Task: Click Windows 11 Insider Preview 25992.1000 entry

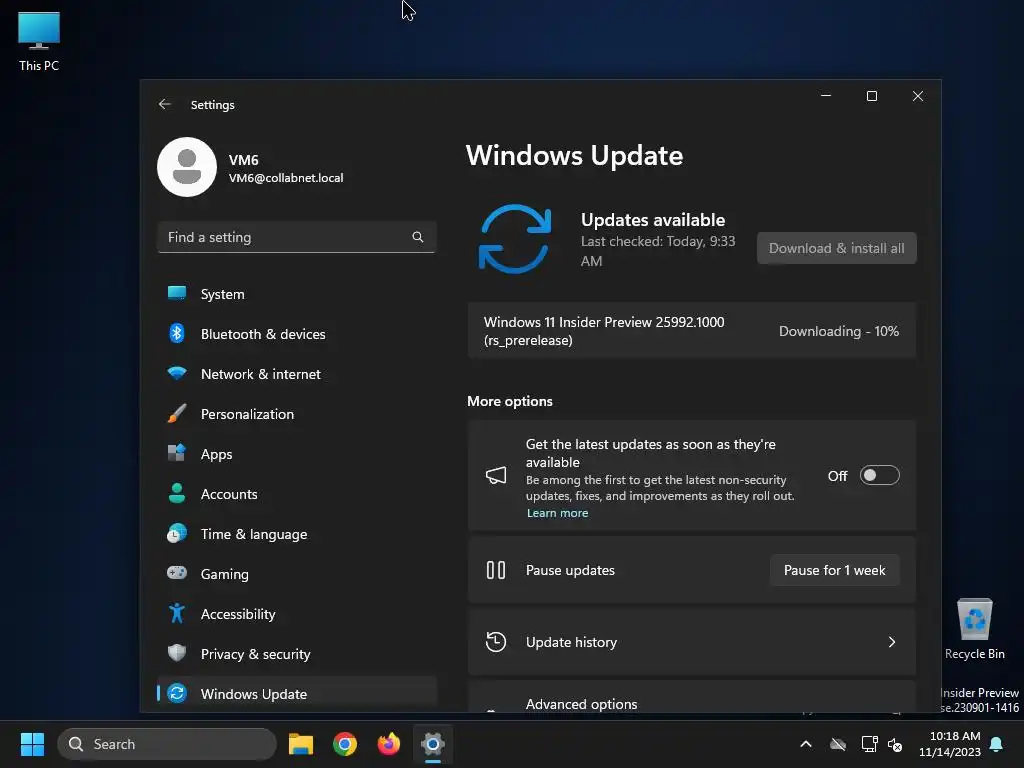Action: point(692,331)
